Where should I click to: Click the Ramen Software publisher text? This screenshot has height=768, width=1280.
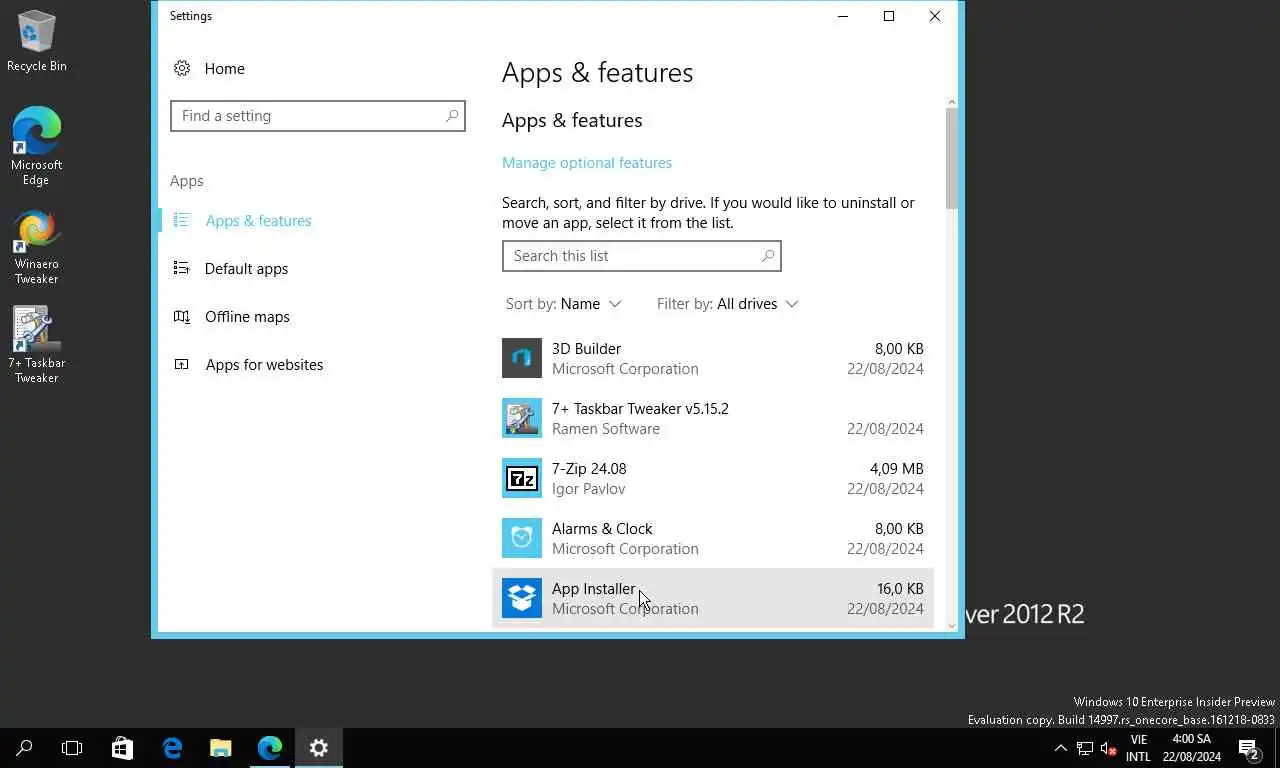(606, 428)
